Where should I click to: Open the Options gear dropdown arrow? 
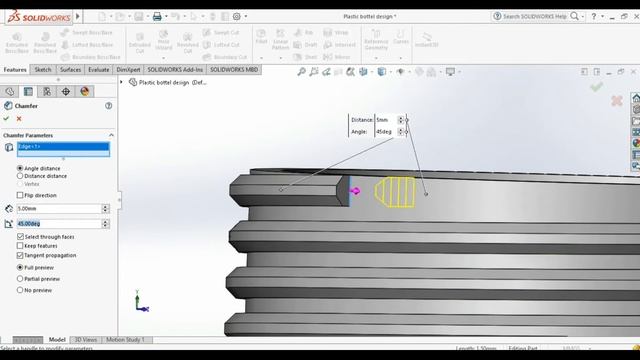[245, 17]
